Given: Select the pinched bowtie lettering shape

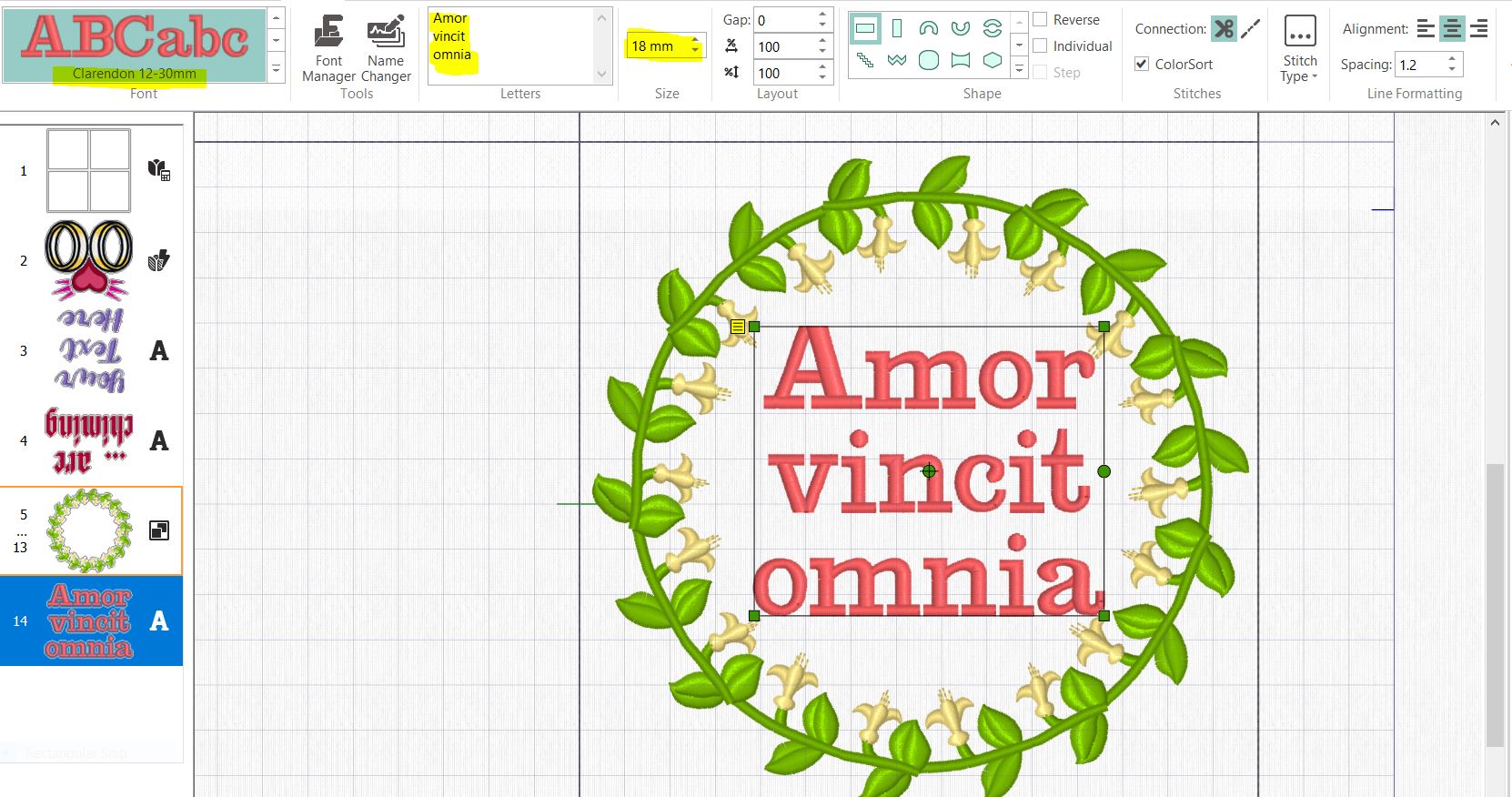Looking at the screenshot, I should [960, 61].
